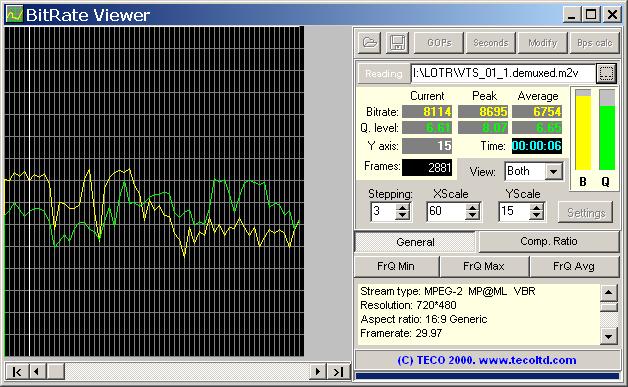628x387 pixels.
Task: Decrease XScale with its down arrow
Action: (473, 216)
